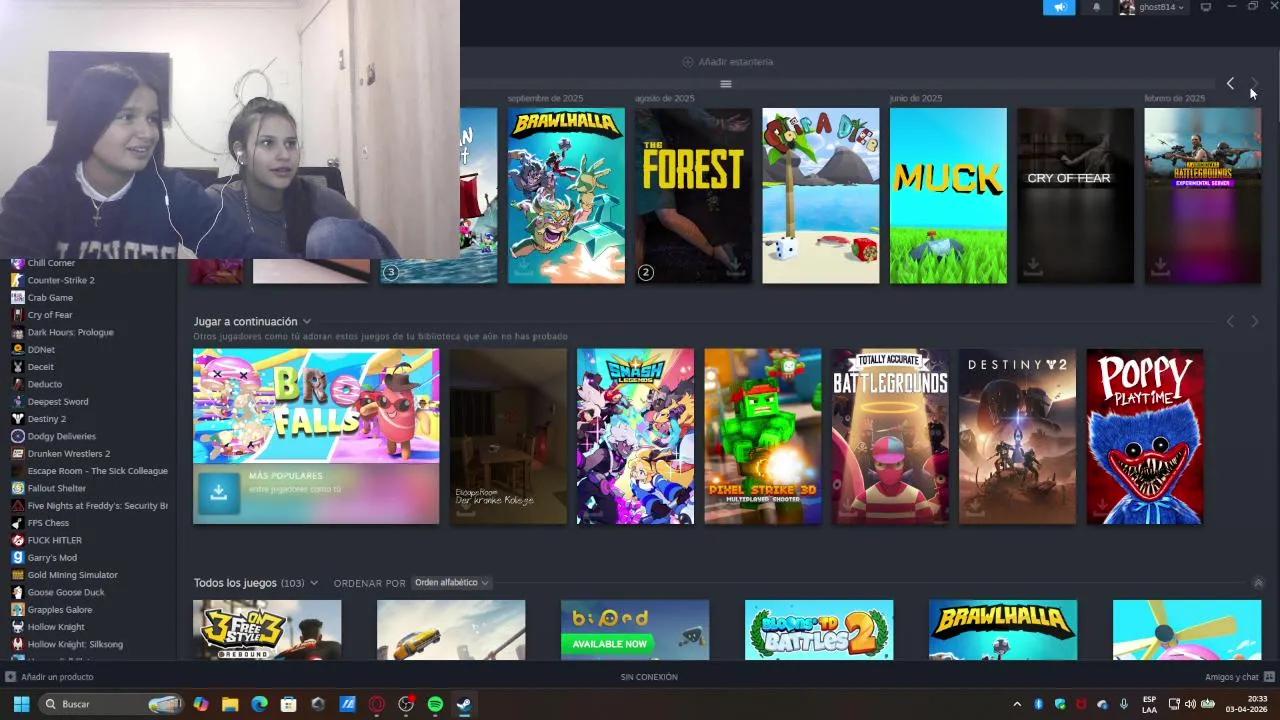The height and width of the screenshot is (720, 1280).
Task: Open Amigos y chat panel
Action: pos(1238,677)
